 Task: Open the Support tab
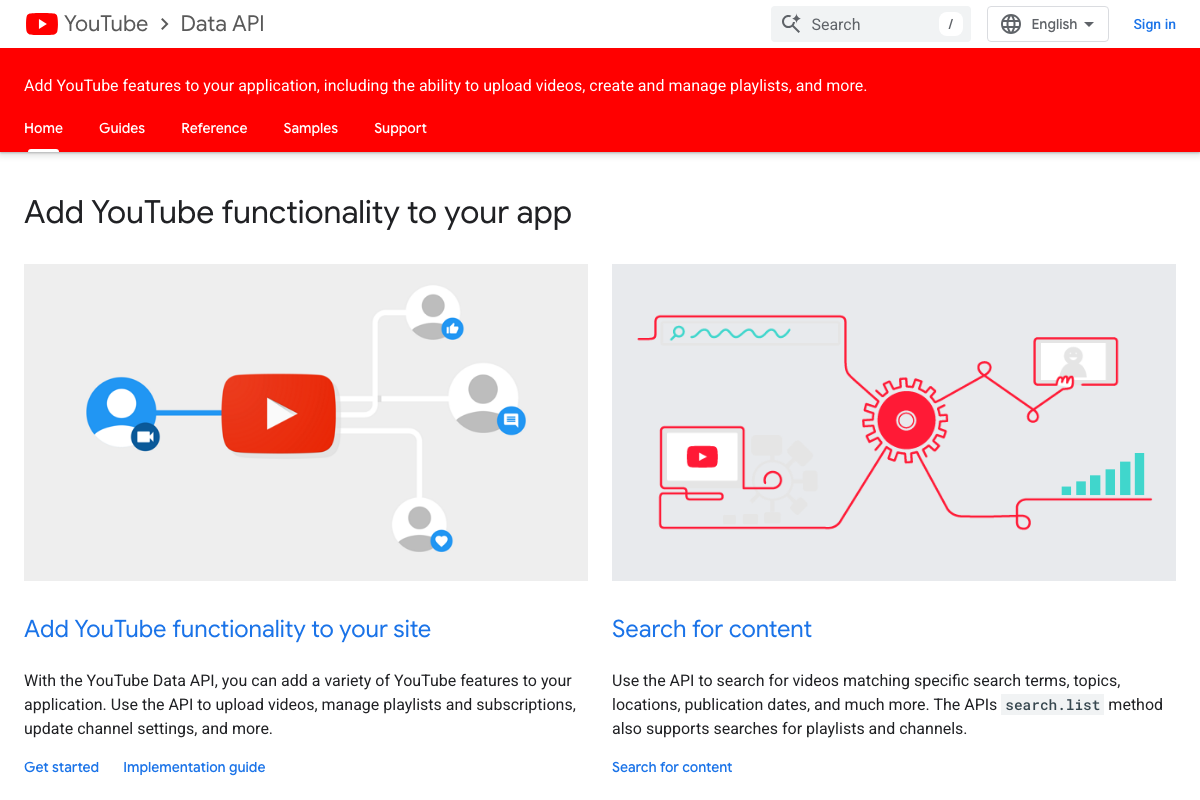[400, 128]
